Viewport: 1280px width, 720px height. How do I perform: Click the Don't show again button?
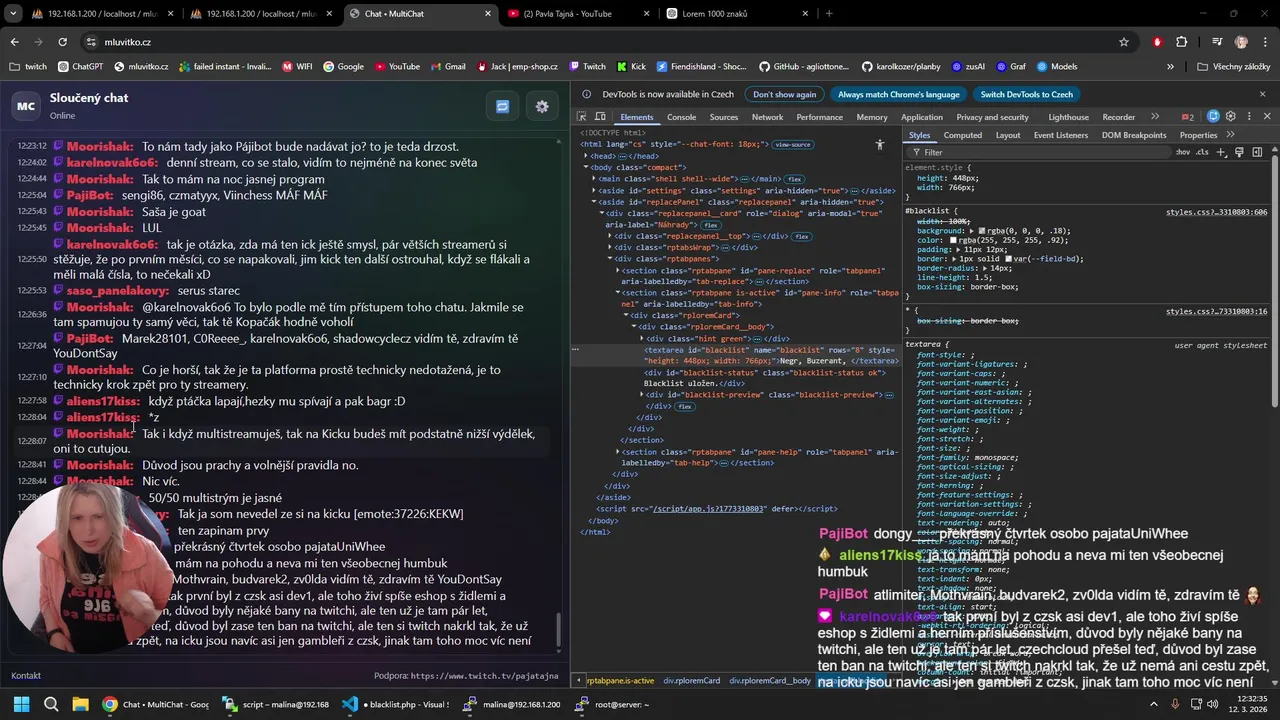[x=784, y=94]
